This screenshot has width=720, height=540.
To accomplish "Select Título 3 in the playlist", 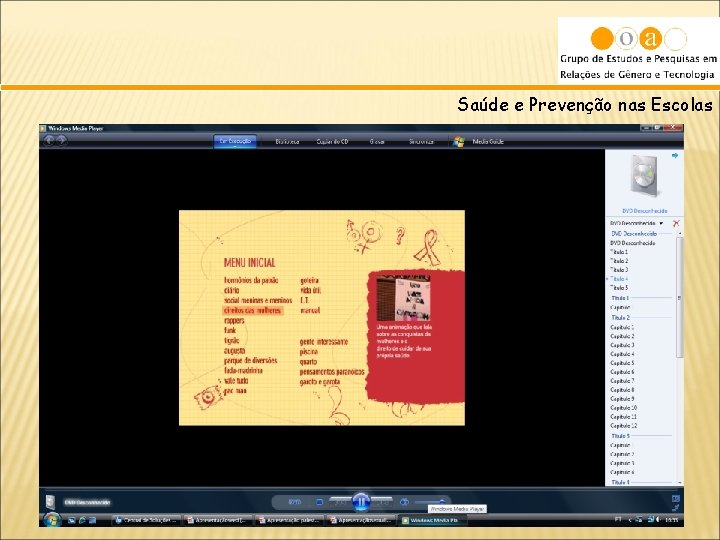I will click(x=619, y=270).
